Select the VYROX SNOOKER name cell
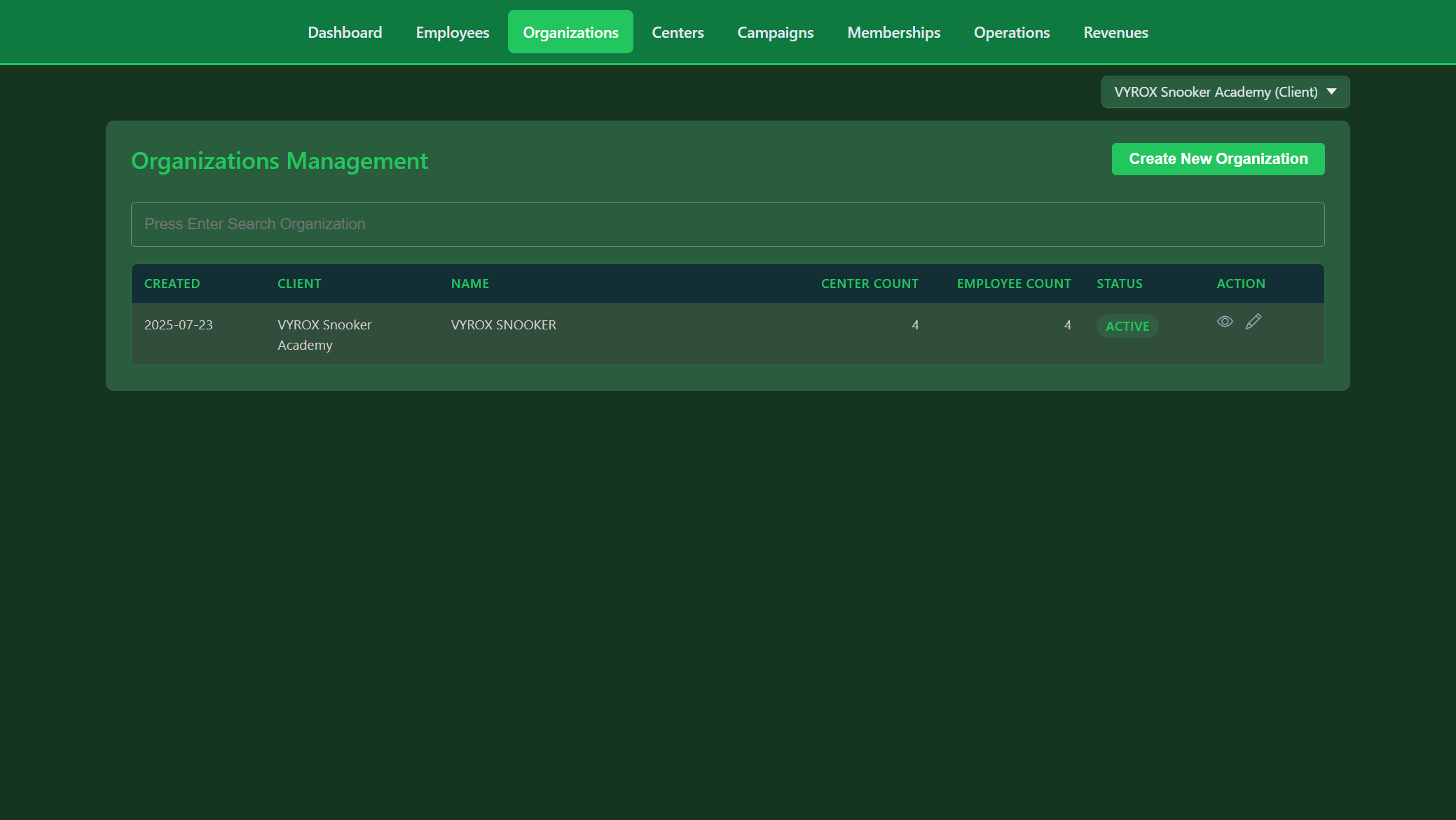Screen dimensions: 1456x820 click(504, 325)
